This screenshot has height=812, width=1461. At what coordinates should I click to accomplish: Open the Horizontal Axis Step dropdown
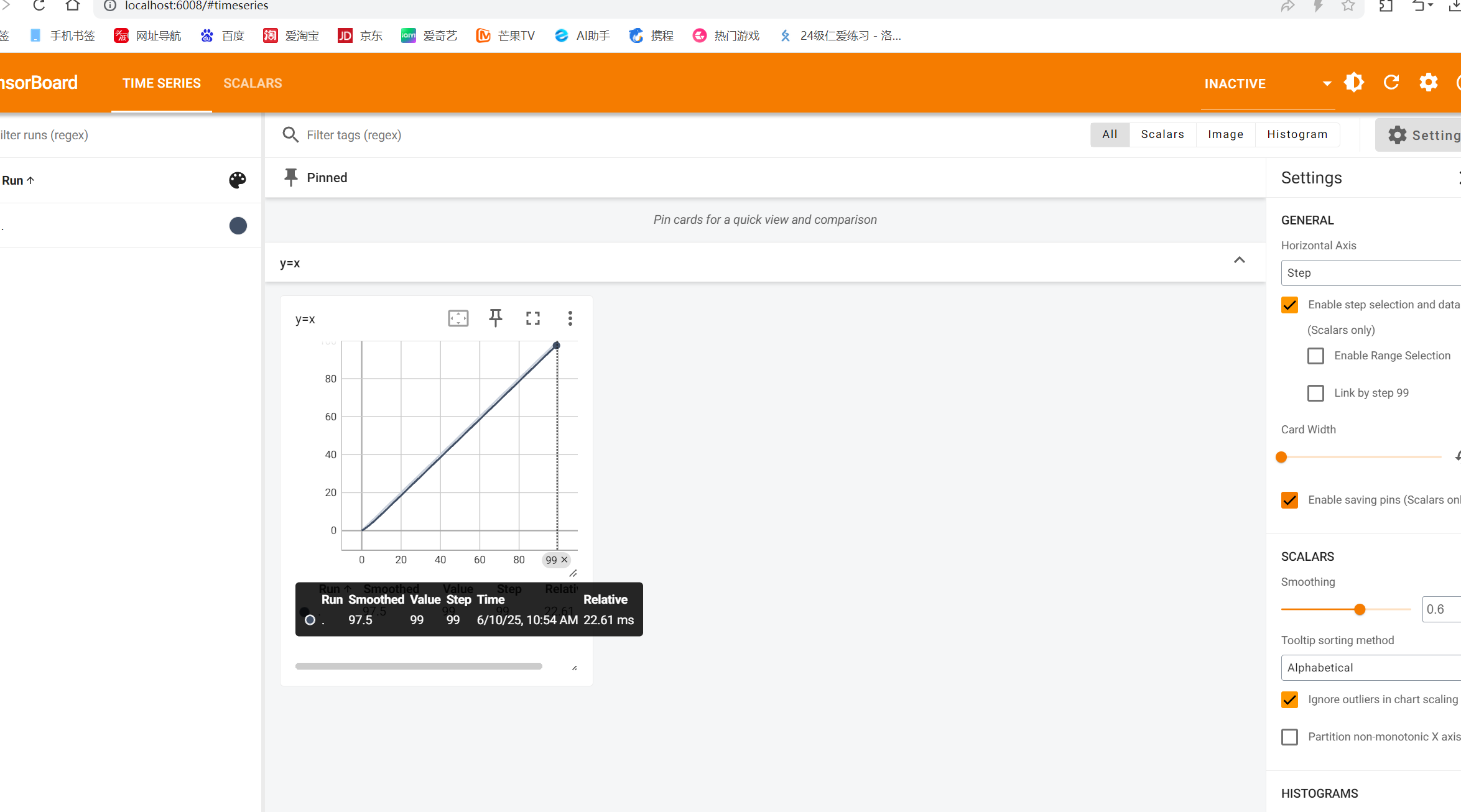[1371, 273]
